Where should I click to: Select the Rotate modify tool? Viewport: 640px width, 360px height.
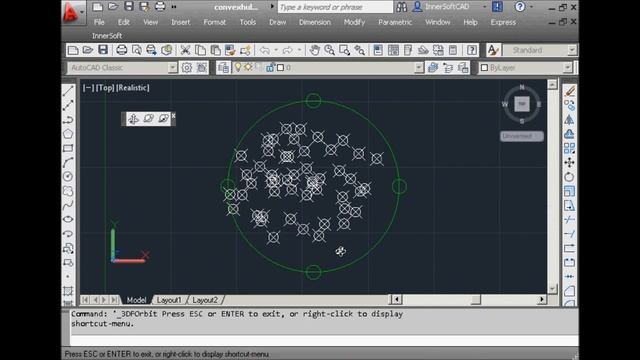[569, 177]
